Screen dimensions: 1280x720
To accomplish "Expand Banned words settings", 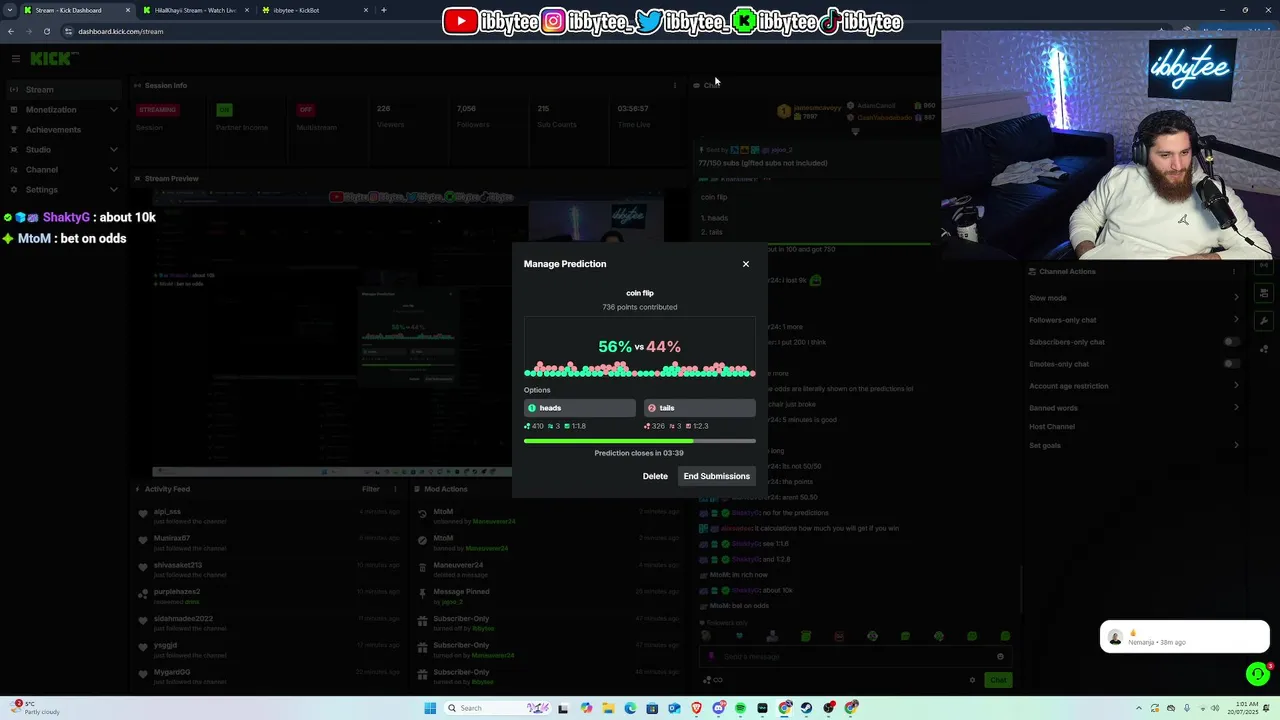I will (x=1133, y=408).
